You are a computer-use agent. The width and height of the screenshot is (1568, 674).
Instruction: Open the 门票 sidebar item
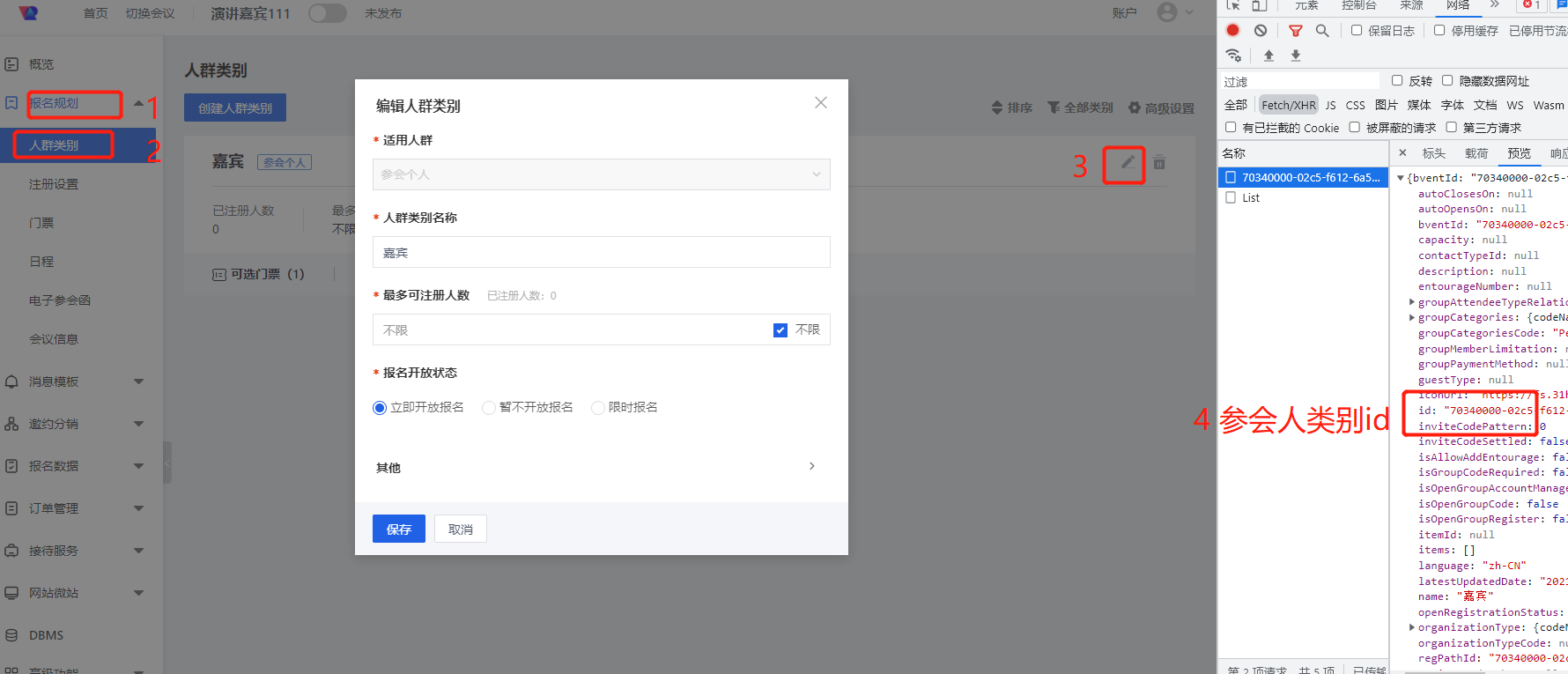coord(41,223)
